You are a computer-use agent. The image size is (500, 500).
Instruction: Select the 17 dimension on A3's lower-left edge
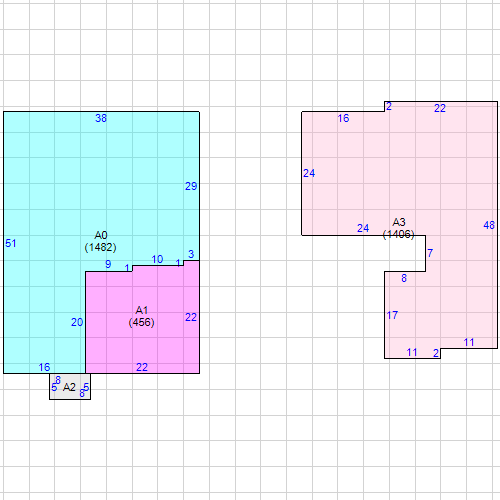tap(392, 315)
